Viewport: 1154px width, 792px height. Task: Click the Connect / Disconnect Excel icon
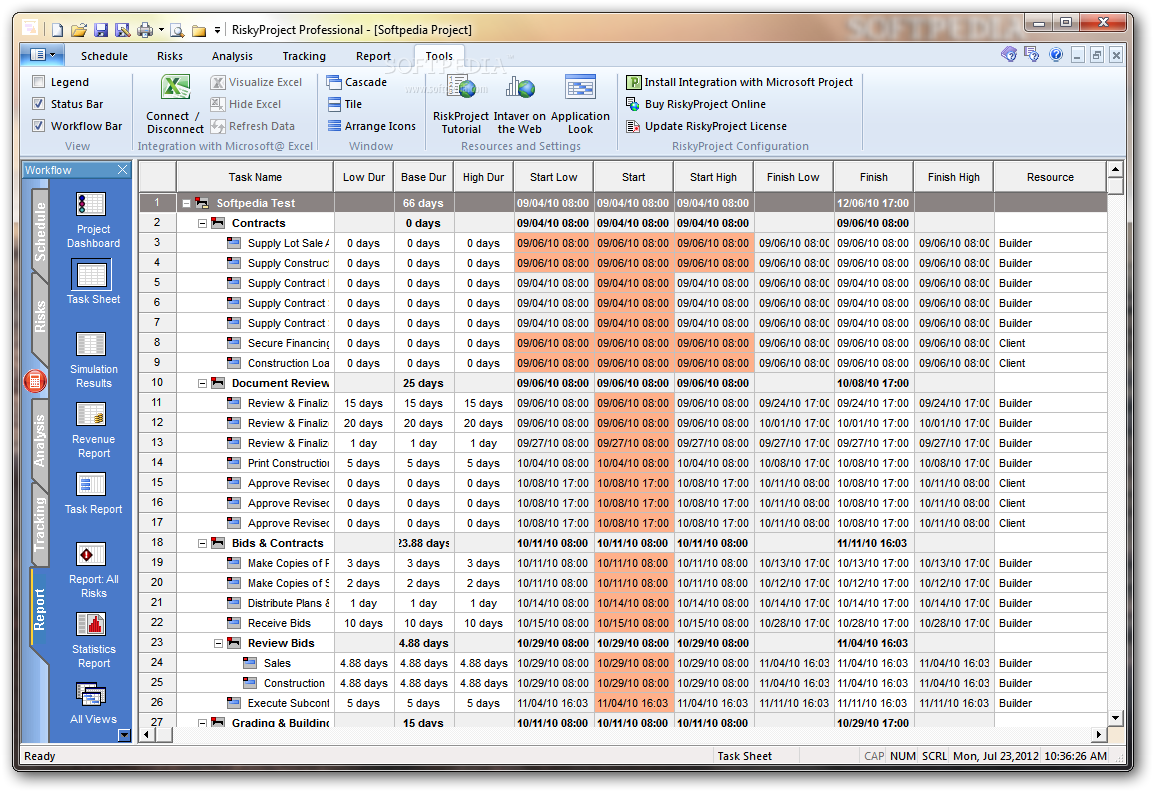(x=175, y=88)
